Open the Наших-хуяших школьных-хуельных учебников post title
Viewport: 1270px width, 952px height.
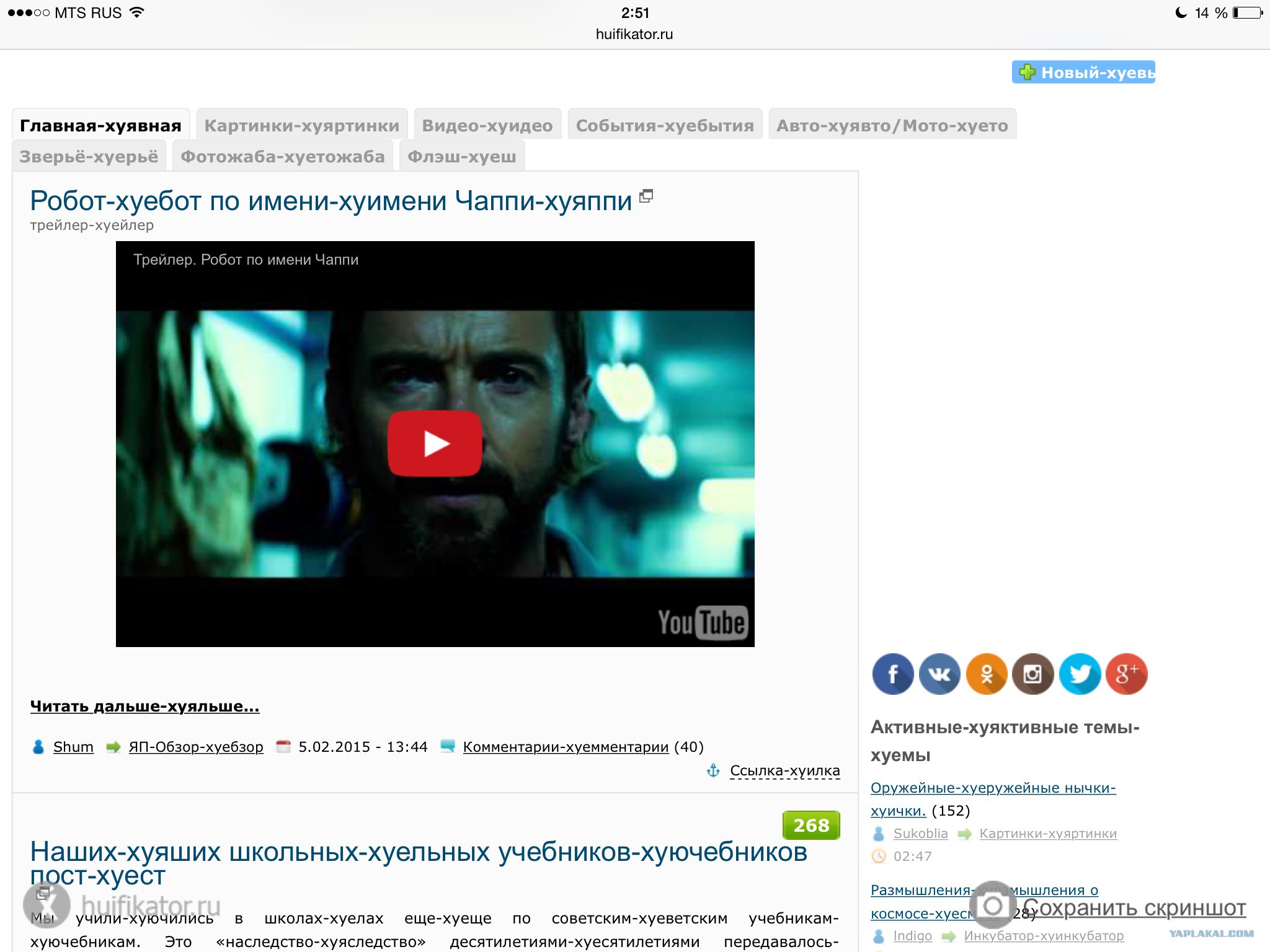(419, 863)
